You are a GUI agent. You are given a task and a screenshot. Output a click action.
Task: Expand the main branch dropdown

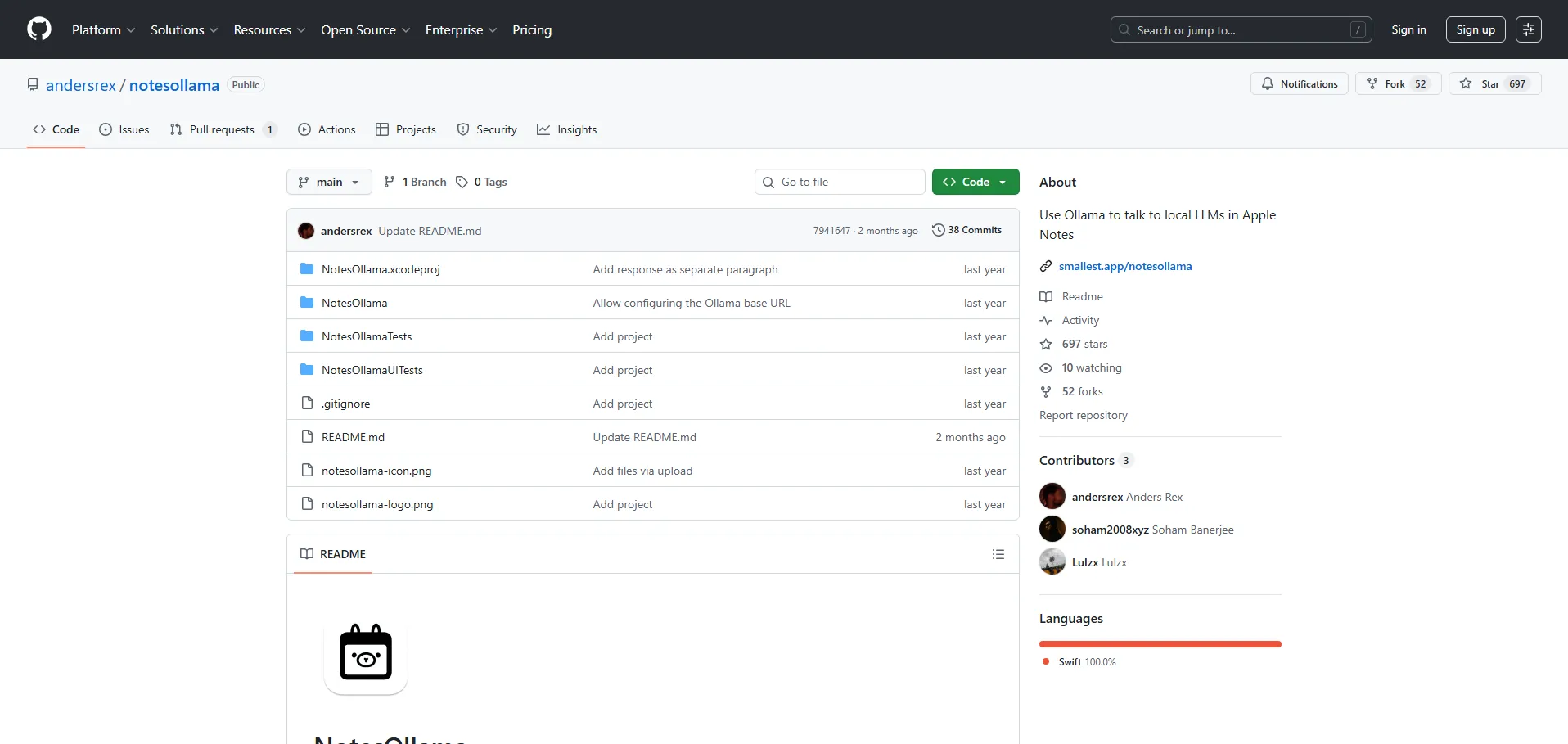[x=329, y=182]
